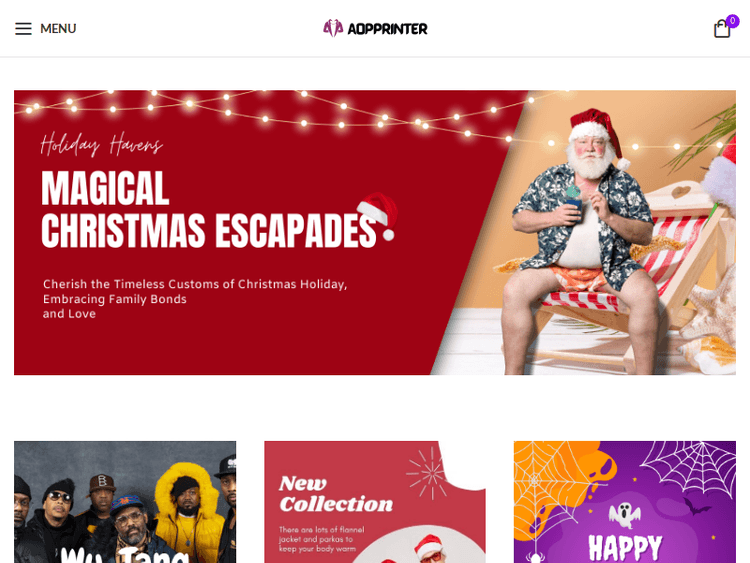Screen dimensions: 750x563
Task: Open the New Collection promo card
Action: (375, 502)
